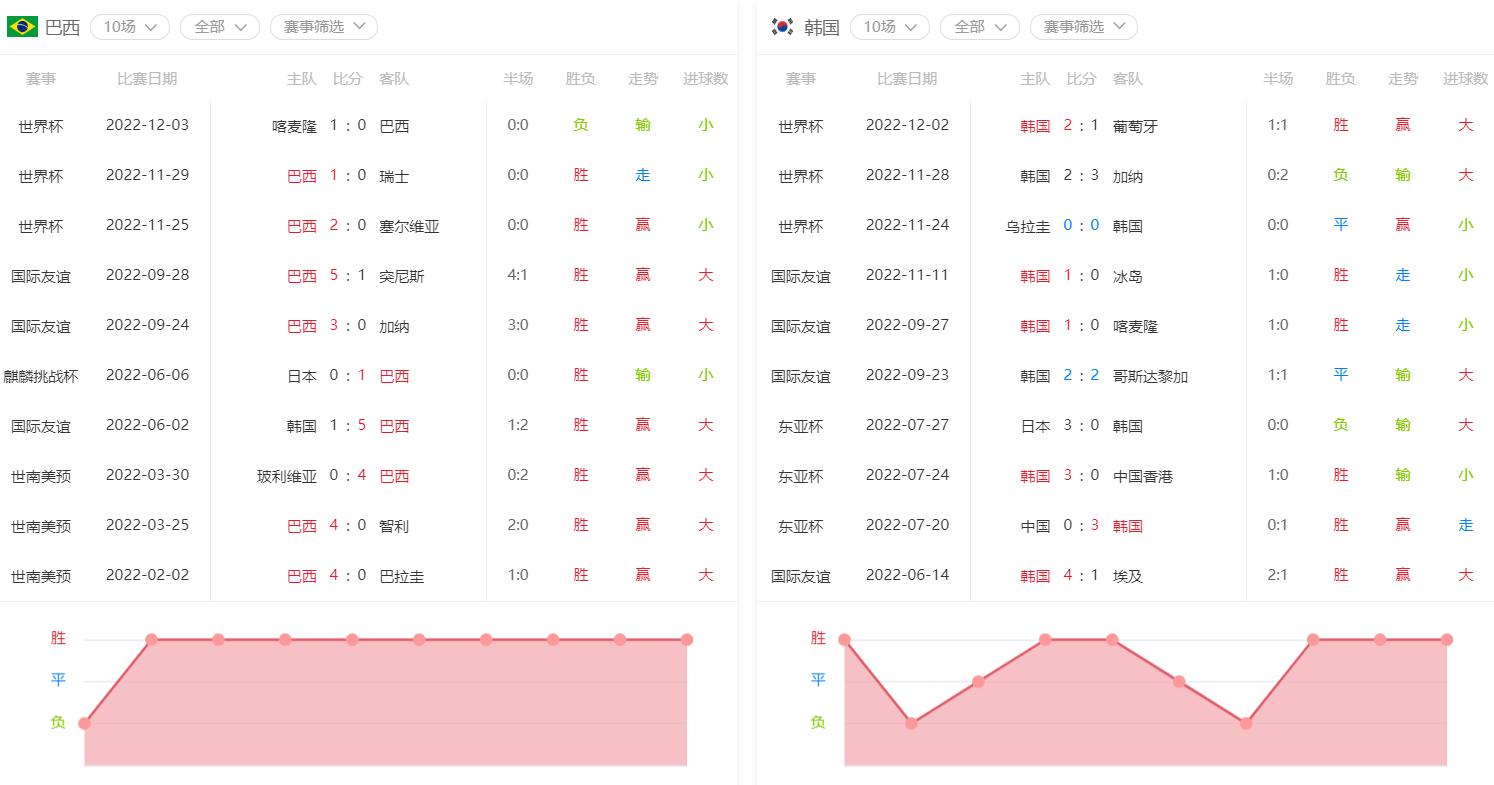The width and height of the screenshot is (1494, 785).
Task: Click 塞尔维亚 opponent in Brazil table
Action: point(409,226)
